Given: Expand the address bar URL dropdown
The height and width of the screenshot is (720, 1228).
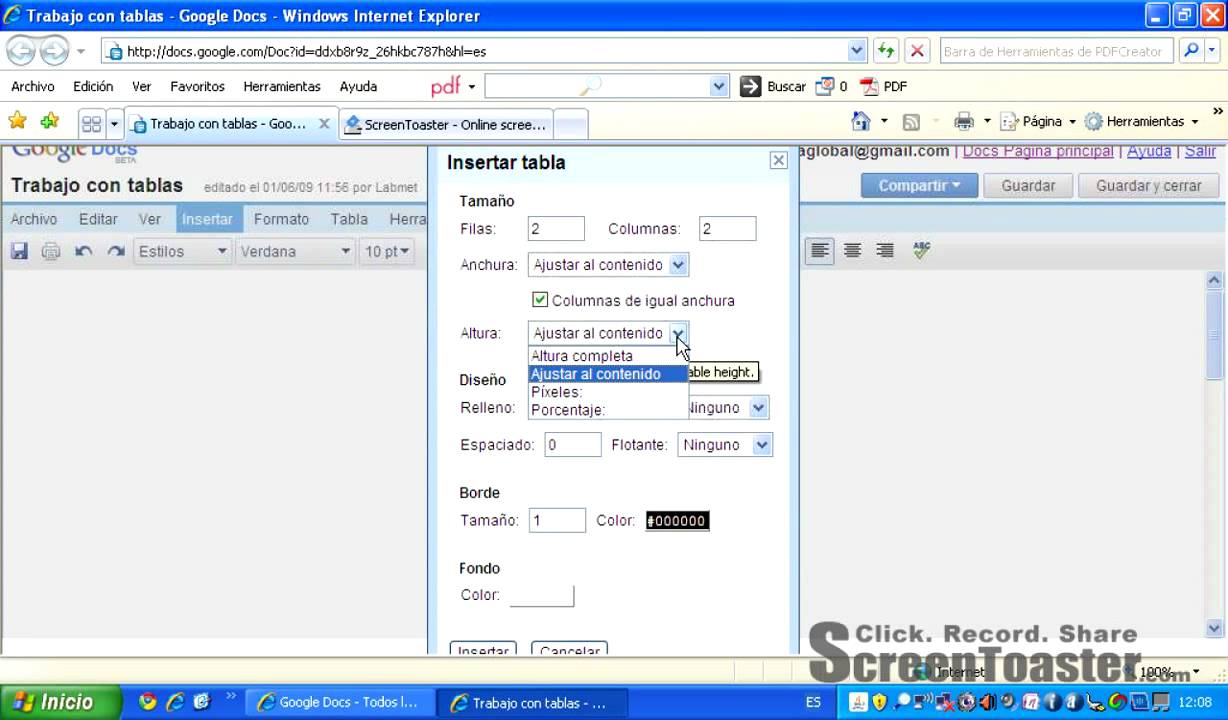Looking at the screenshot, I should [857, 51].
